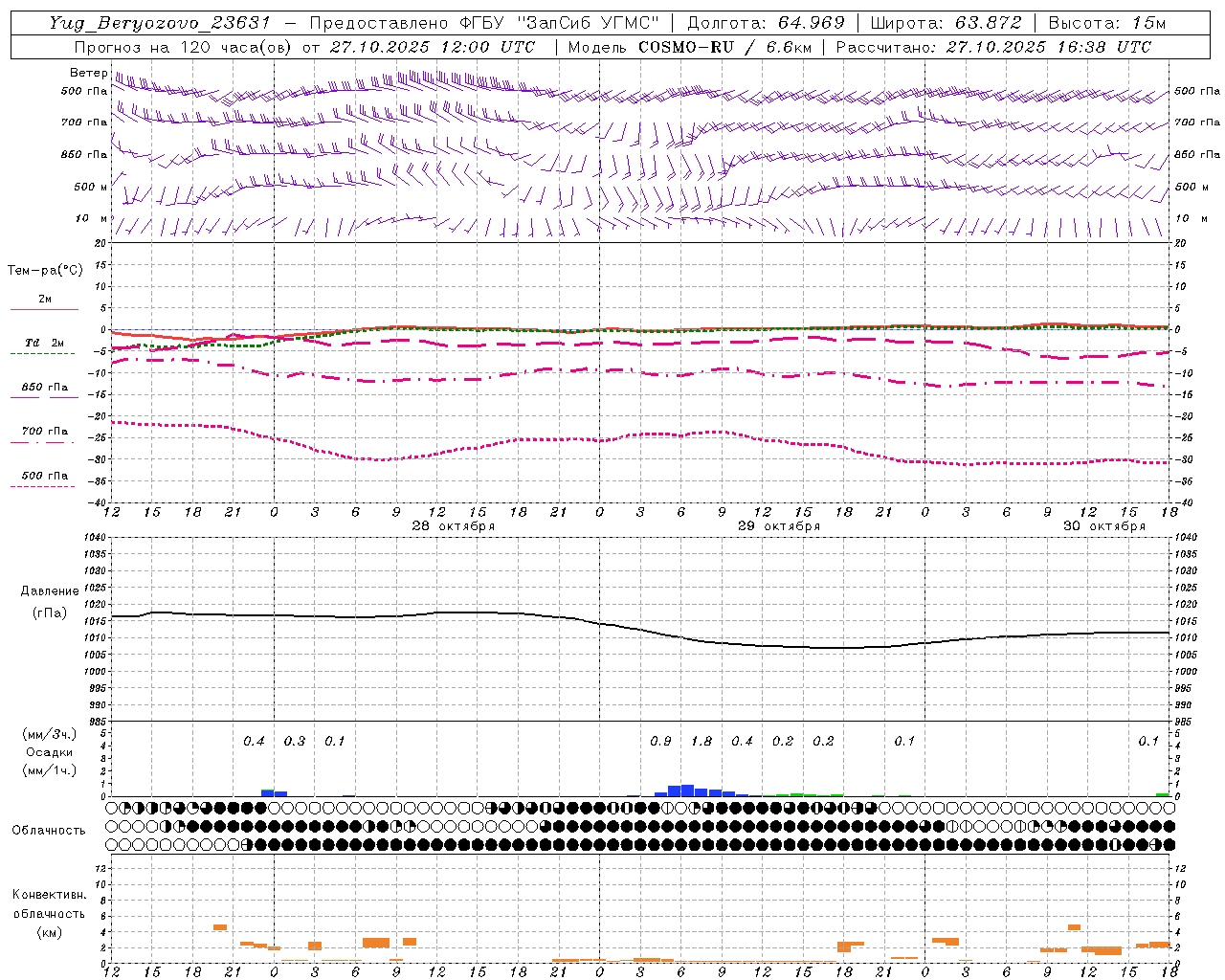This screenshot has width=1225, height=980.
Task: Click the Конвективн. convective cloud label
Action: point(49,895)
